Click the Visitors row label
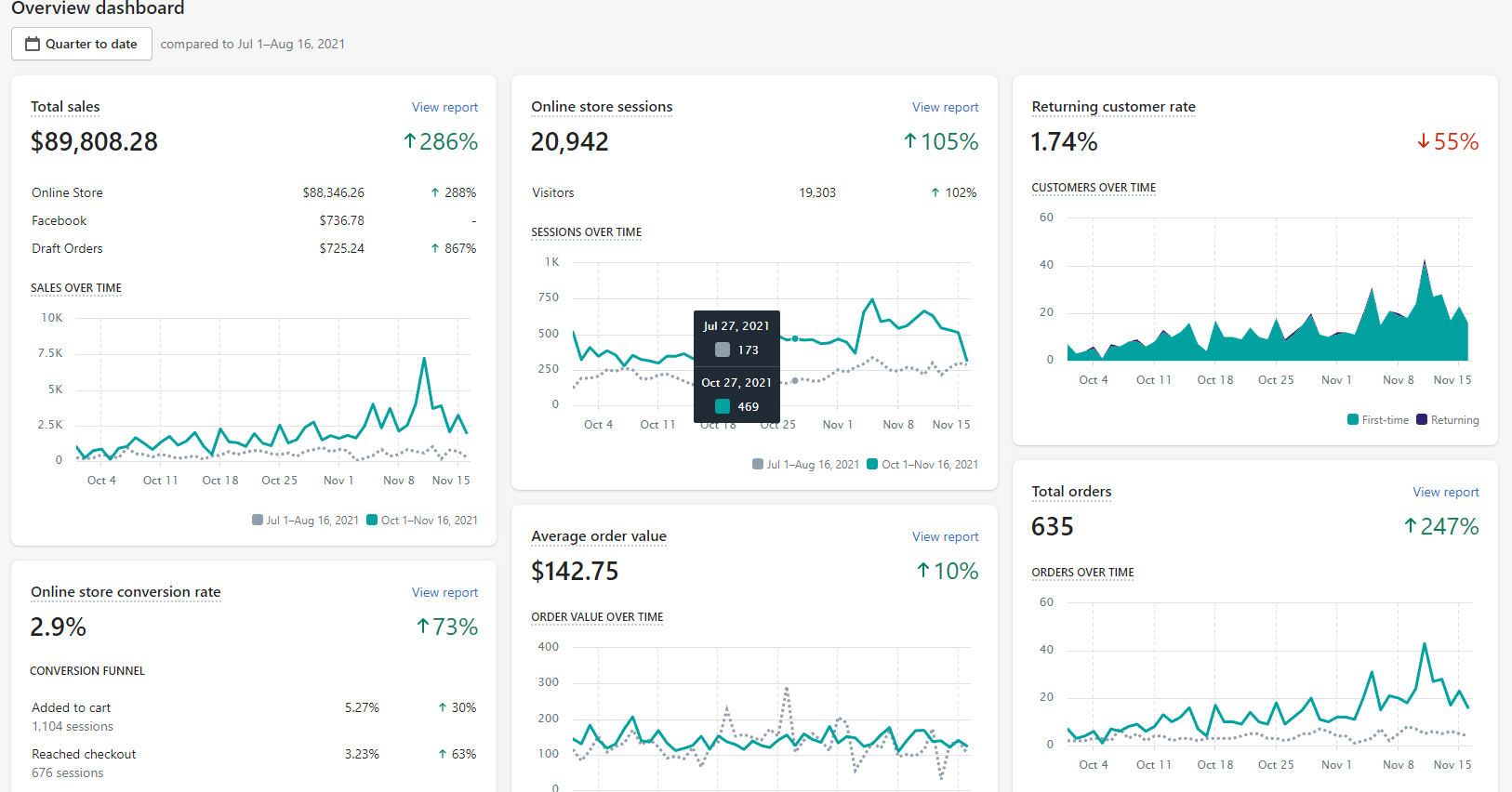This screenshot has height=792, width=1512. coord(553,192)
